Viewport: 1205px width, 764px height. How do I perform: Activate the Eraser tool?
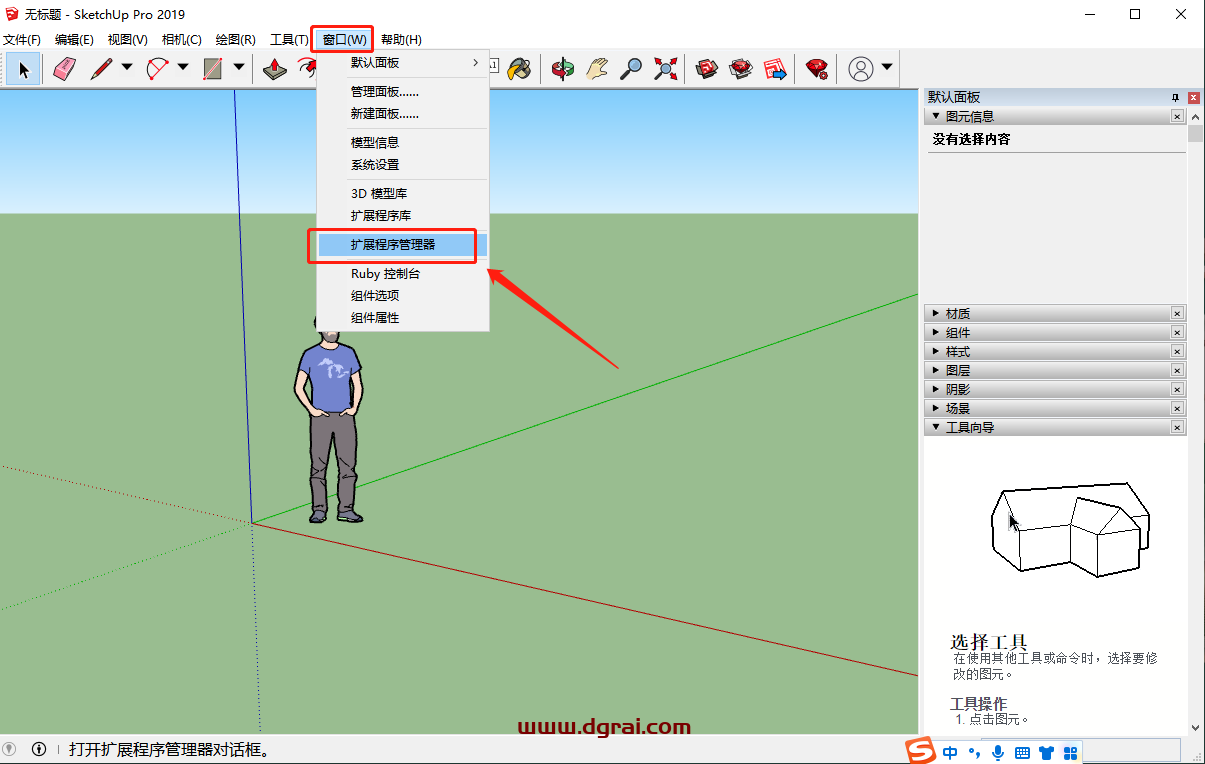click(x=63, y=69)
